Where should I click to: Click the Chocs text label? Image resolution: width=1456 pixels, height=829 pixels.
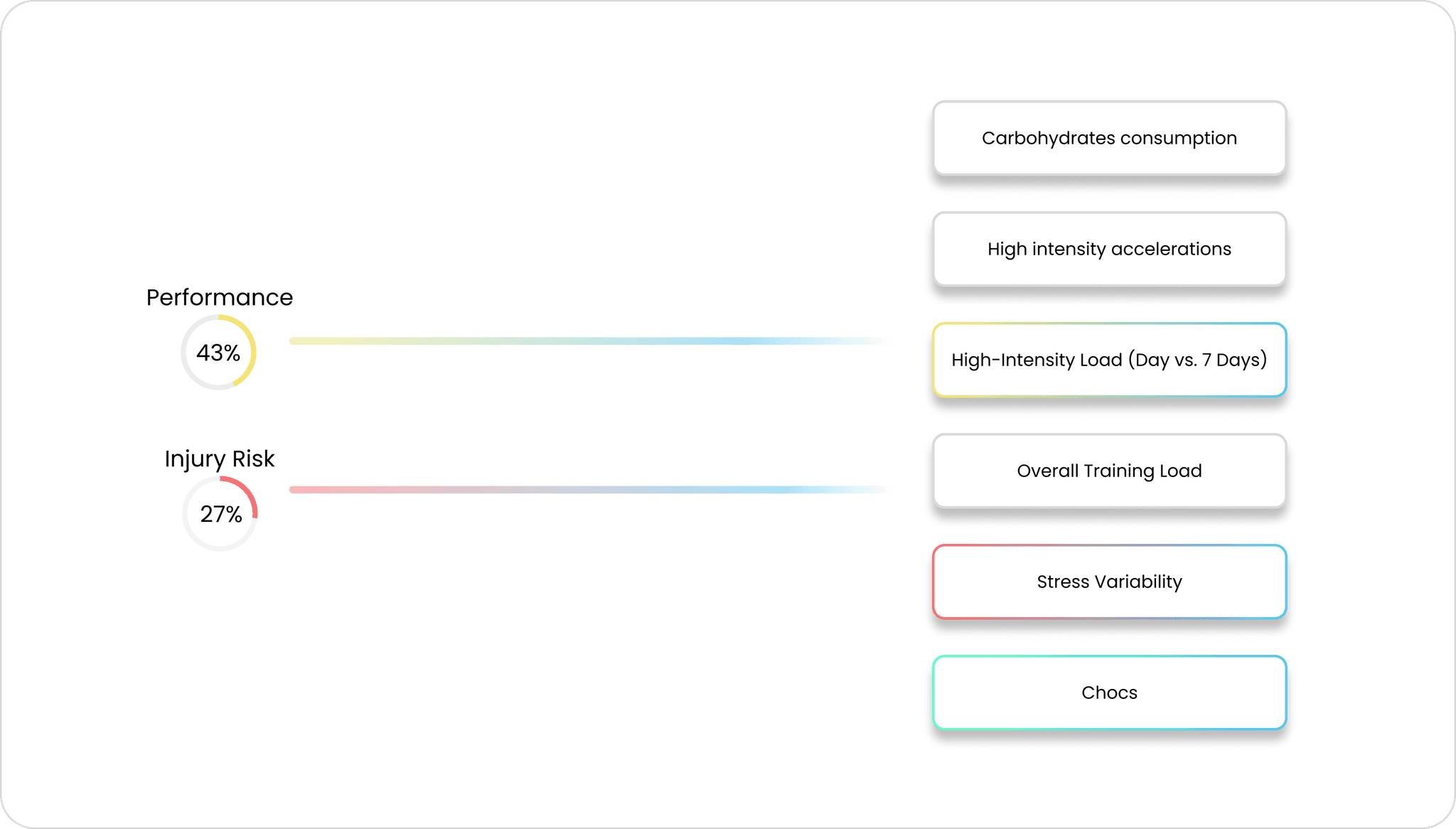pyautogui.click(x=1109, y=692)
